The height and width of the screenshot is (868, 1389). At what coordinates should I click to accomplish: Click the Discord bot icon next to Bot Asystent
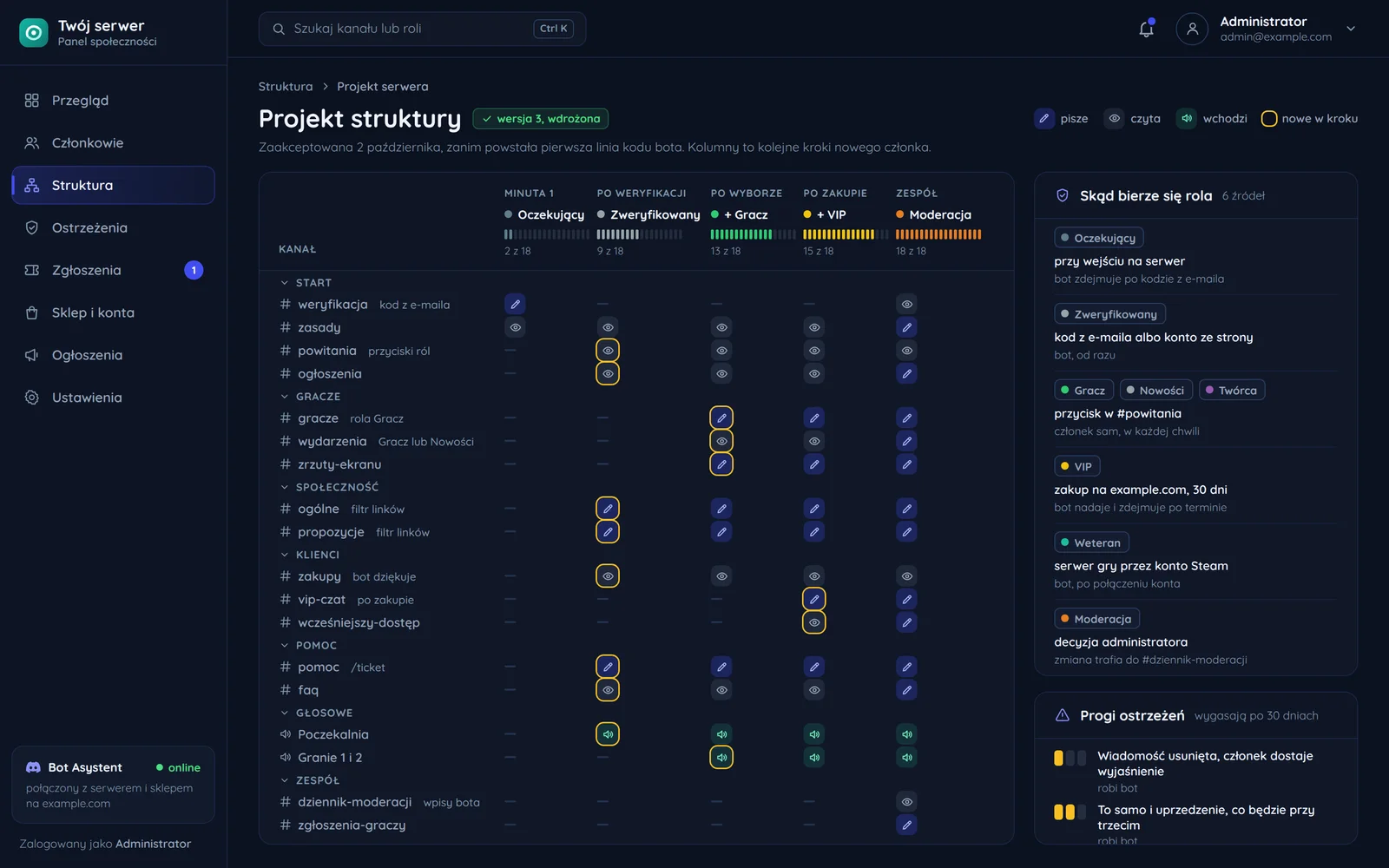click(x=34, y=767)
